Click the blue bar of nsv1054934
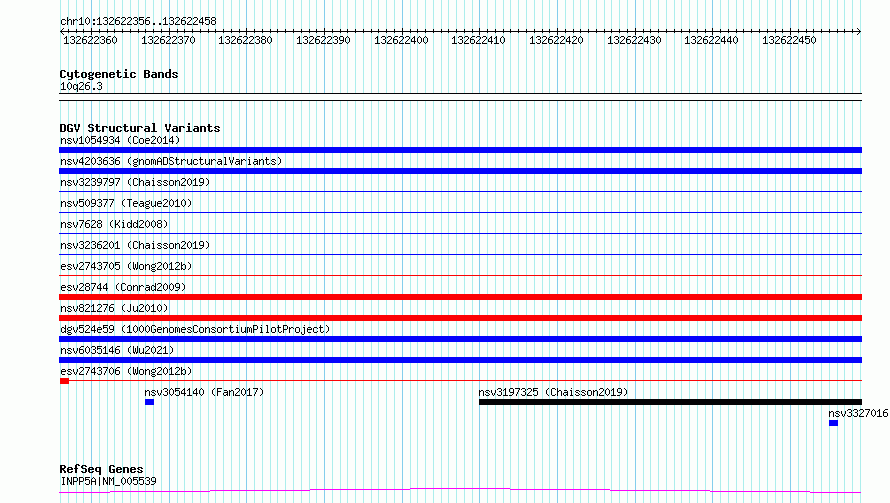890x503 pixels. (x=460, y=150)
